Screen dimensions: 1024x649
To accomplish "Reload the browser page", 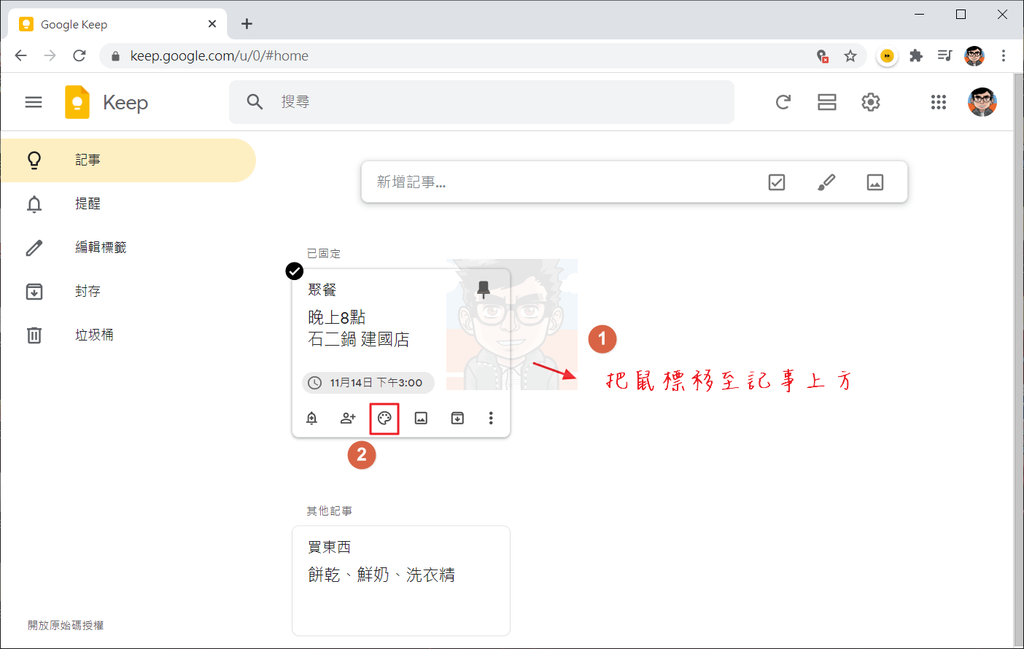I will (x=79, y=55).
